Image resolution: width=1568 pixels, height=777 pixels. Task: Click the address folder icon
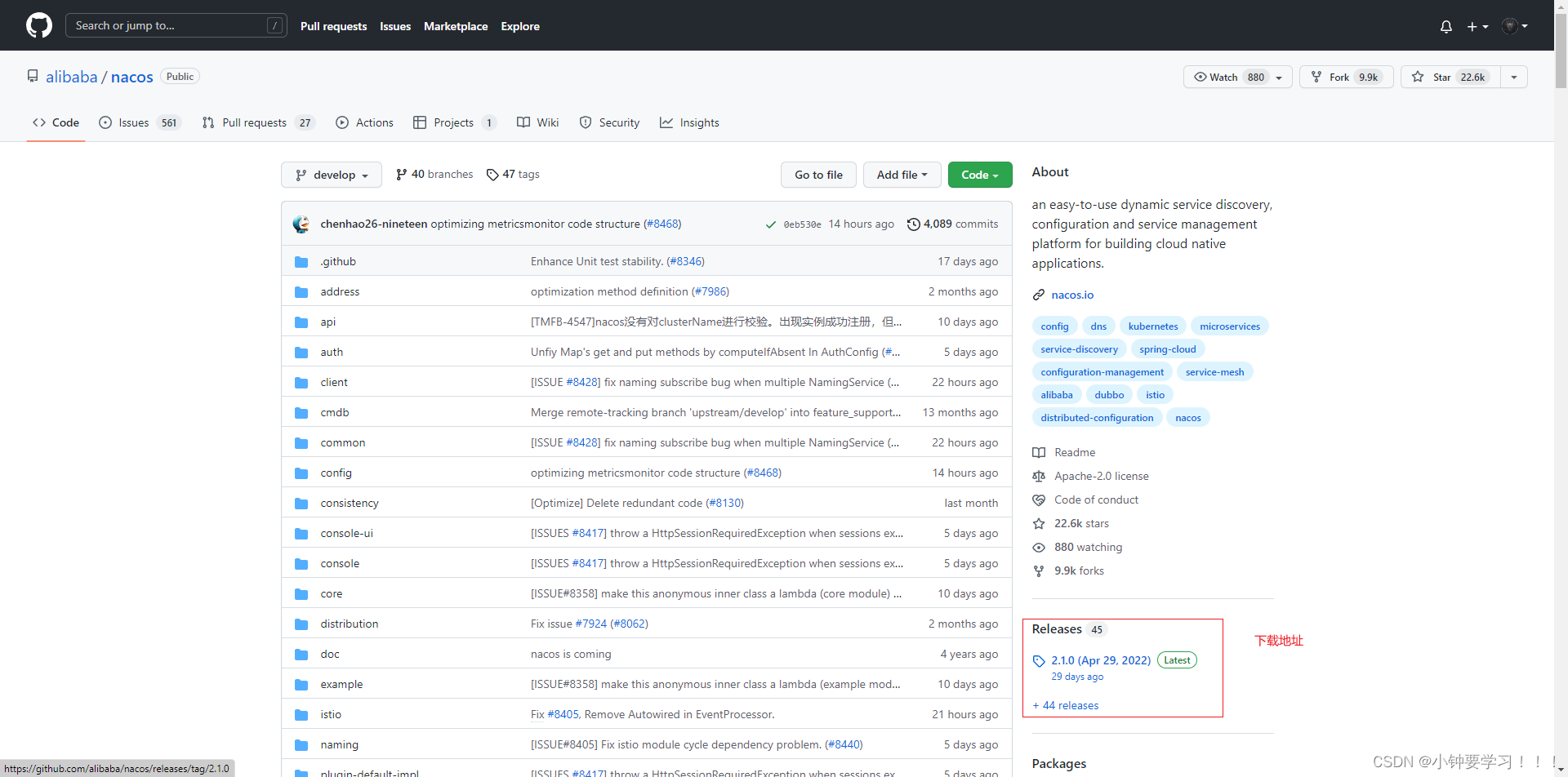301,292
